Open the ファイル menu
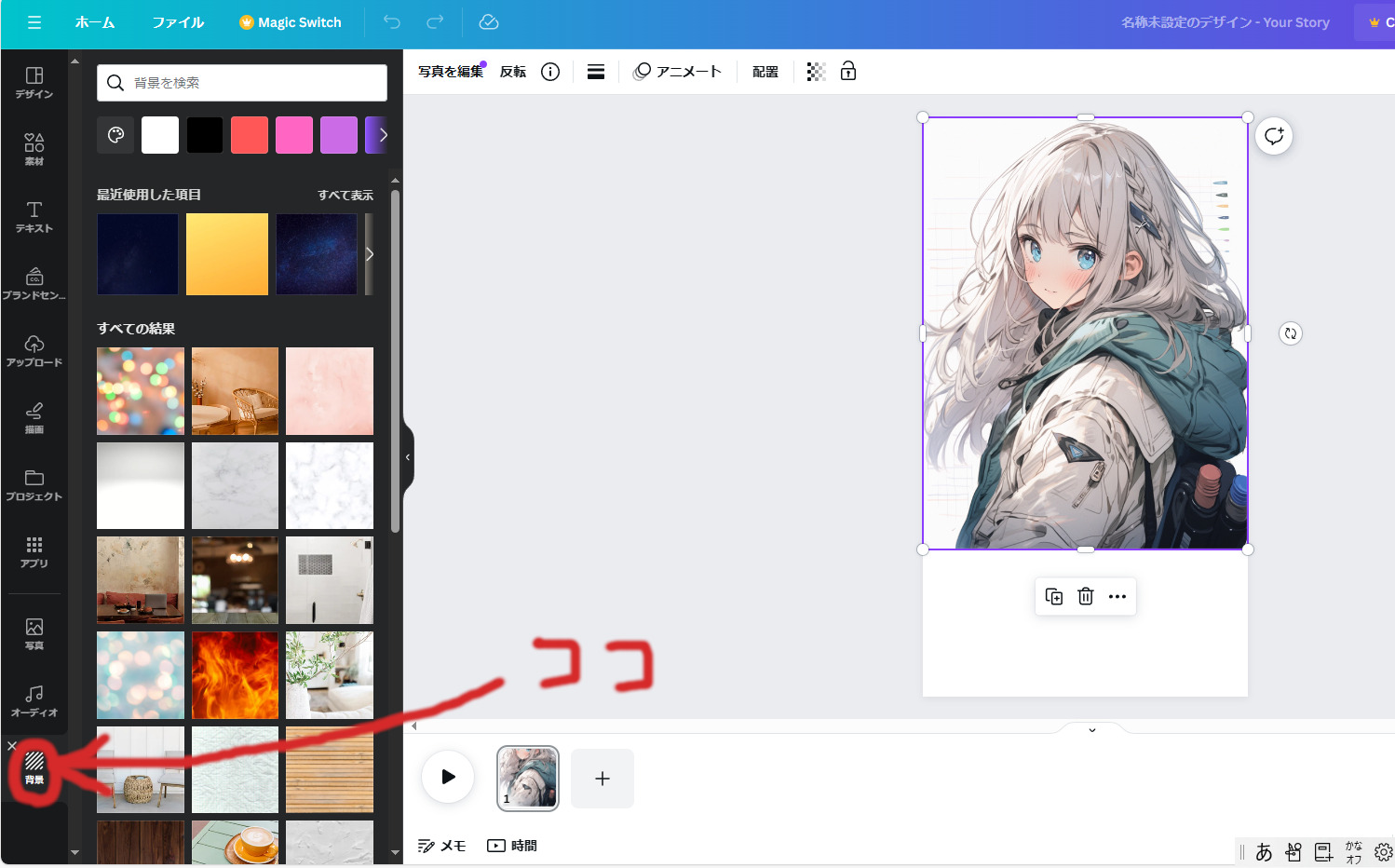1395x868 pixels. pos(178,22)
